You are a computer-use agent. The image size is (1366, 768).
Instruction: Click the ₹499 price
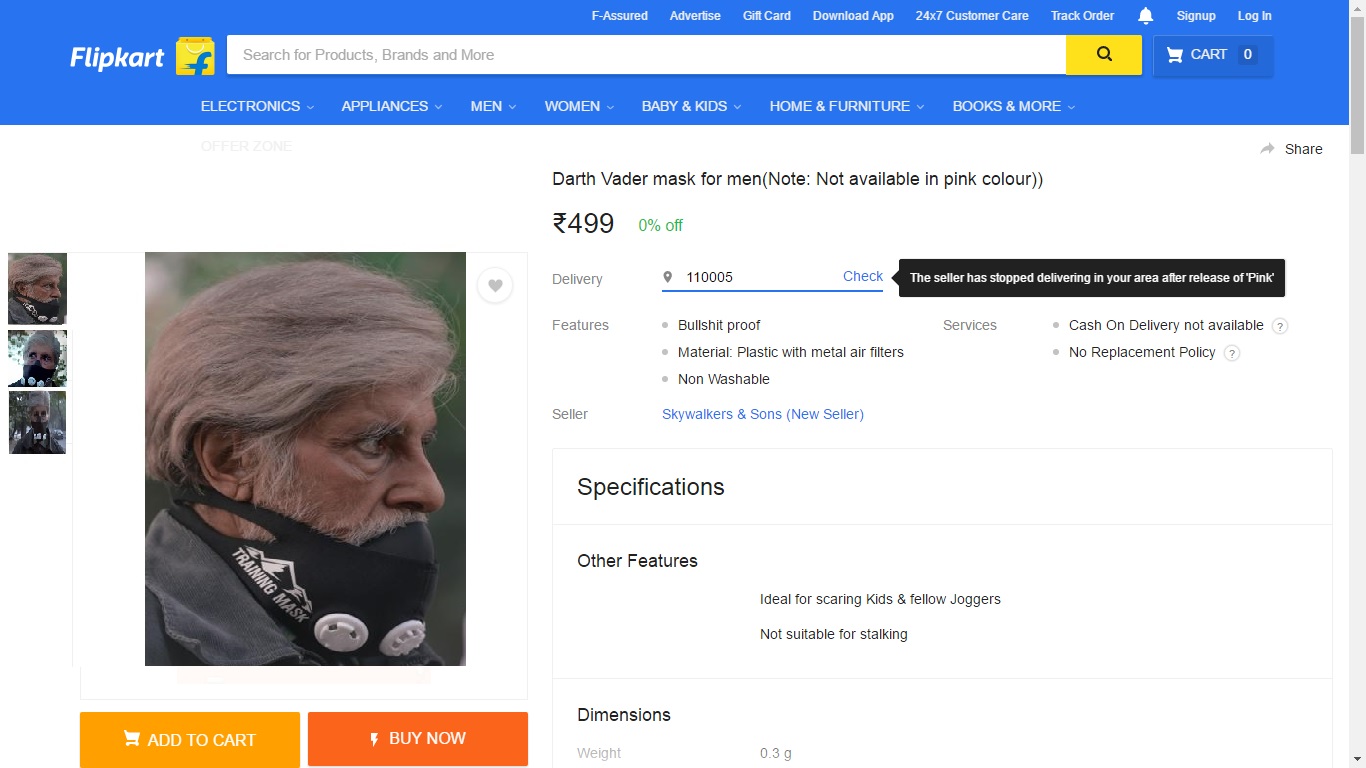coord(583,224)
